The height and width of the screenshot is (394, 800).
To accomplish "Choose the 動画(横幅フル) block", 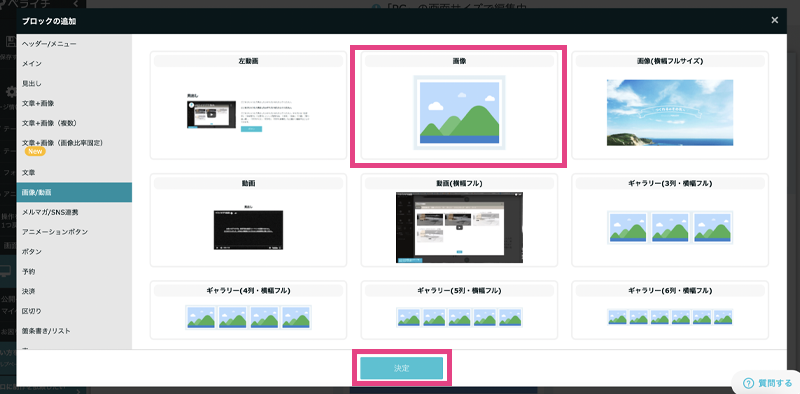I will tap(459, 220).
